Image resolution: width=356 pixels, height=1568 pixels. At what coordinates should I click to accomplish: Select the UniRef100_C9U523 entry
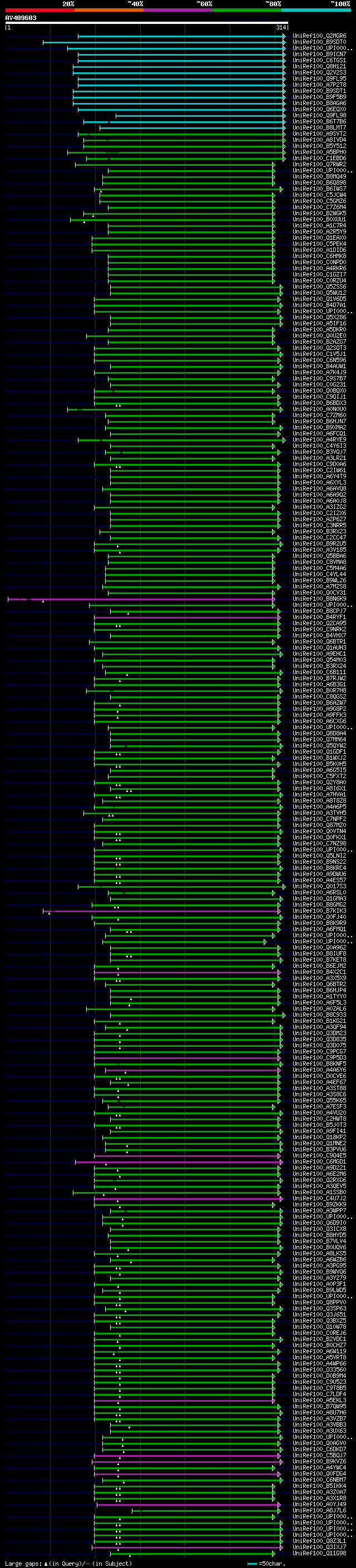(319, 1382)
